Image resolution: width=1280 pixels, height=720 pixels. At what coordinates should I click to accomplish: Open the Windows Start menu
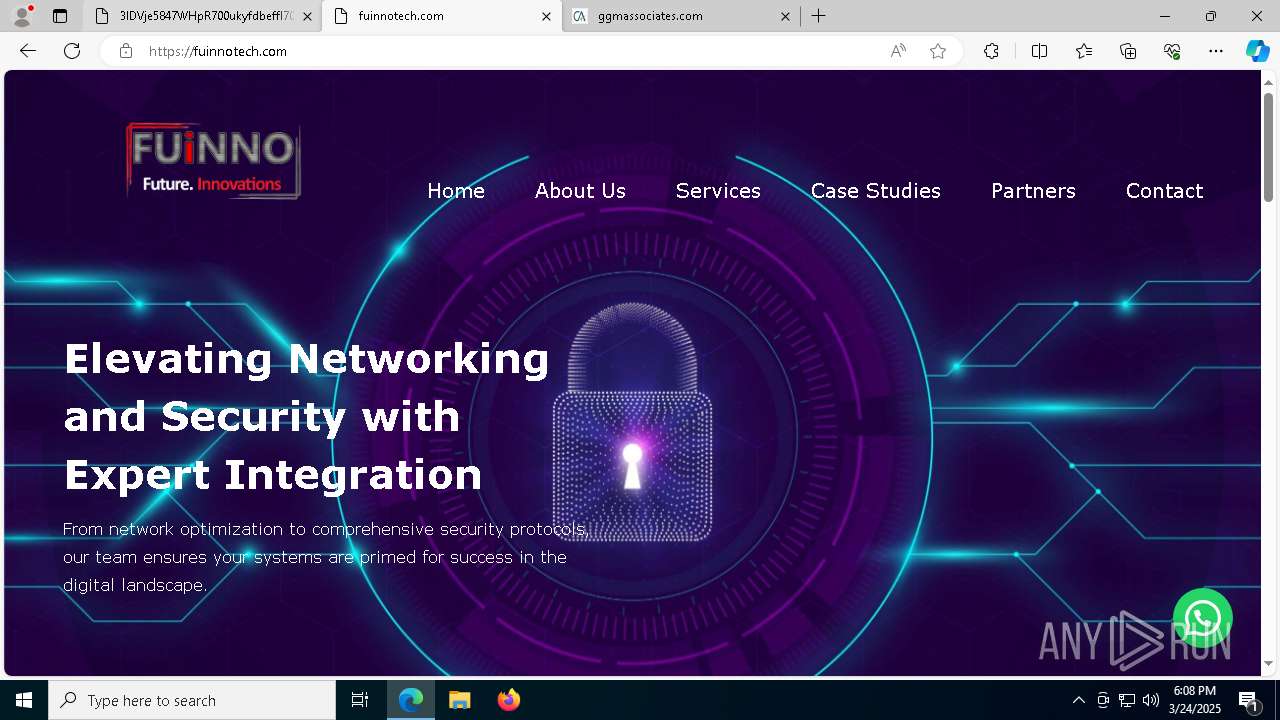(x=24, y=700)
